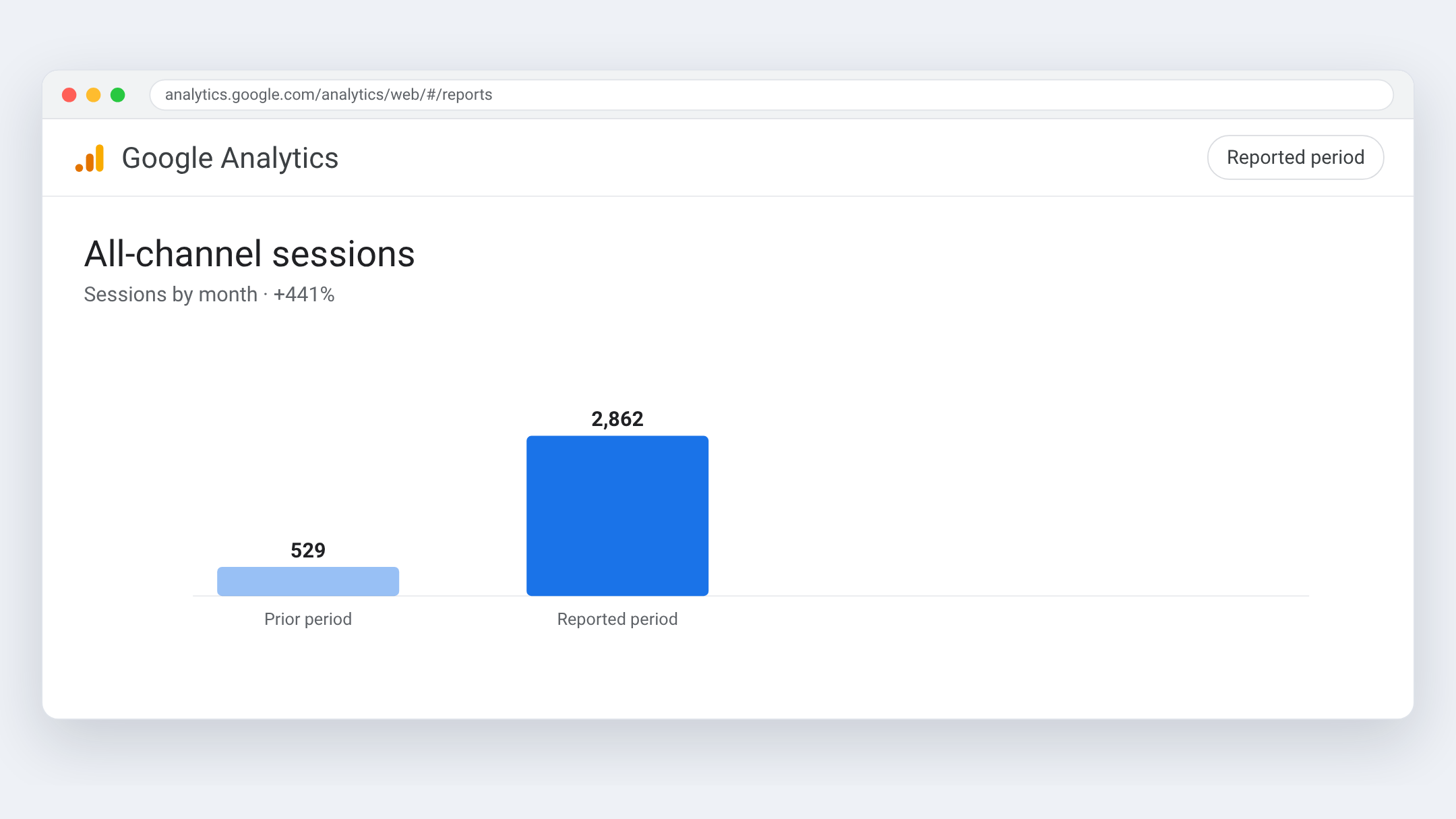Click the 2,862 value label
Screen dimensions: 1456x819
(x=617, y=419)
